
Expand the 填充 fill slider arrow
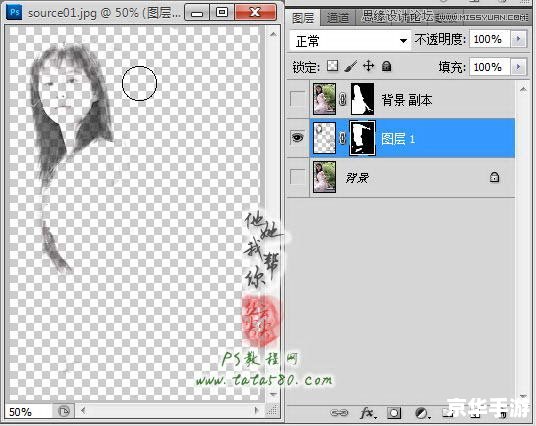[518, 67]
